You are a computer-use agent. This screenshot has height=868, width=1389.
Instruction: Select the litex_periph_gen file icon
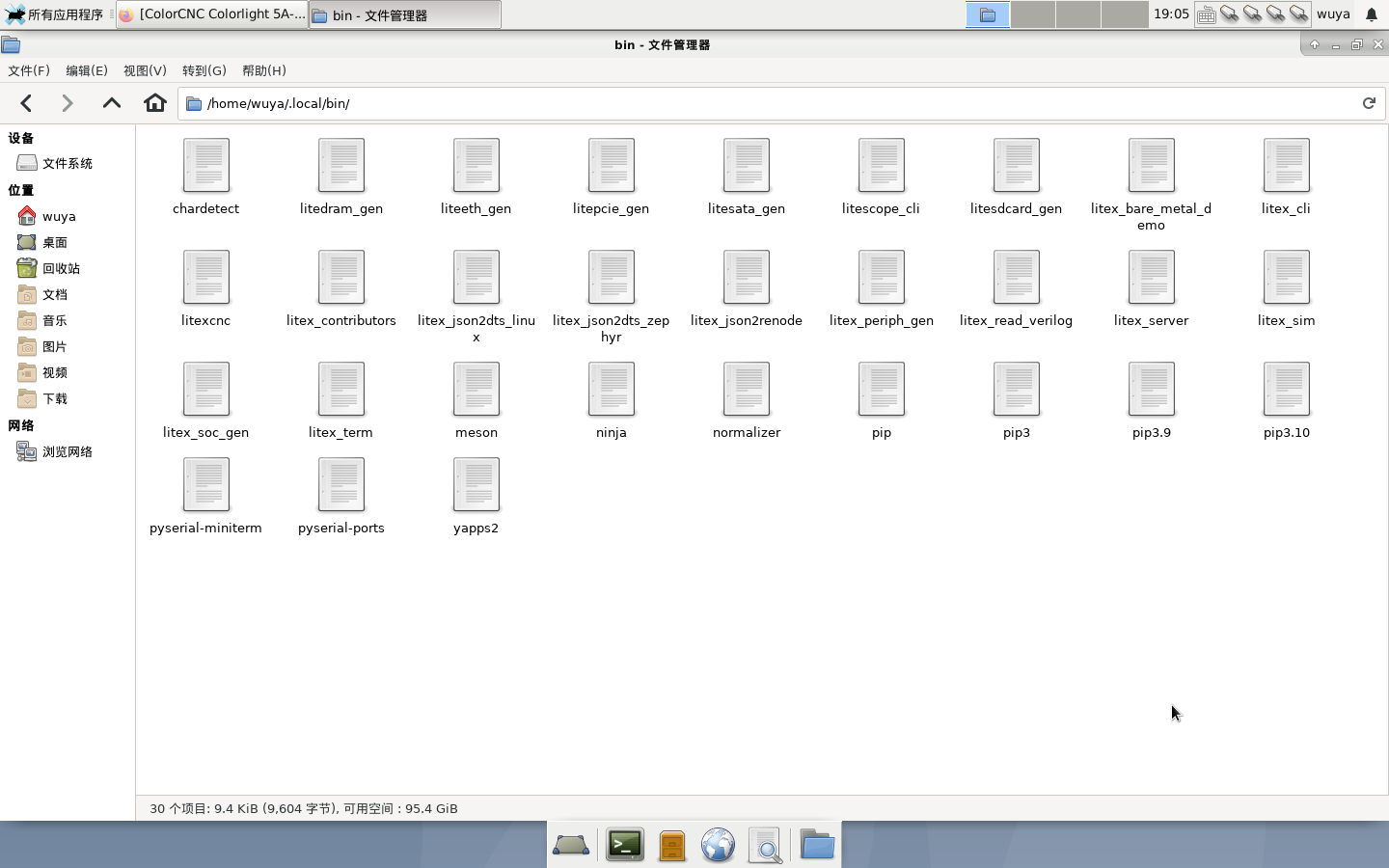click(882, 277)
